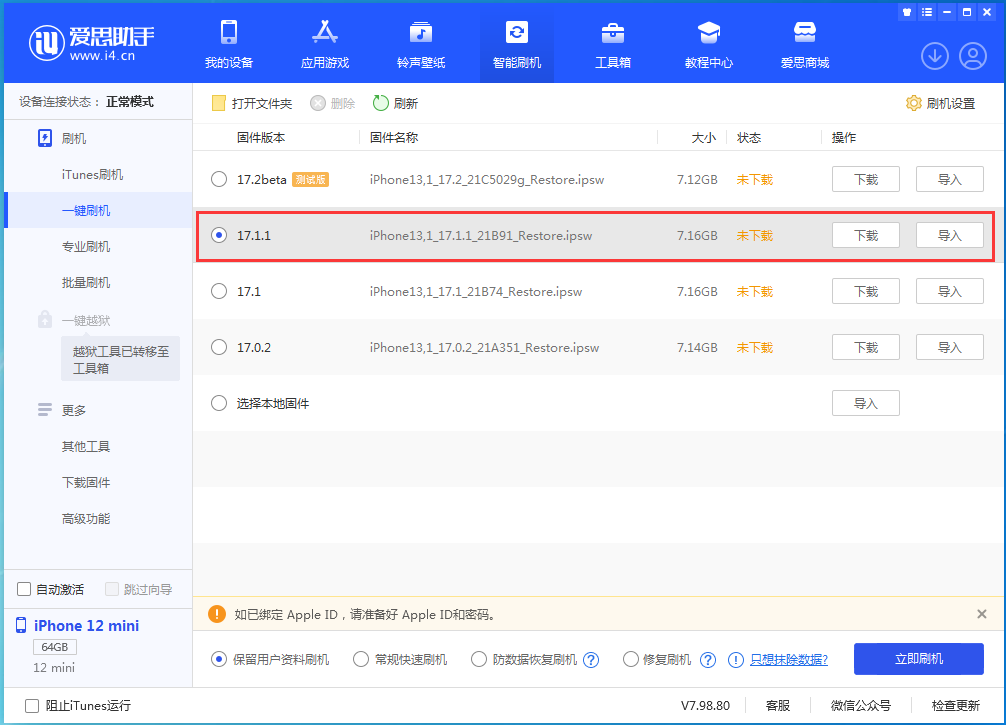Select the 17.1.1 firmware radio button
This screenshot has height=725, width=1006.
pyautogui.click(x=219, y=235)
